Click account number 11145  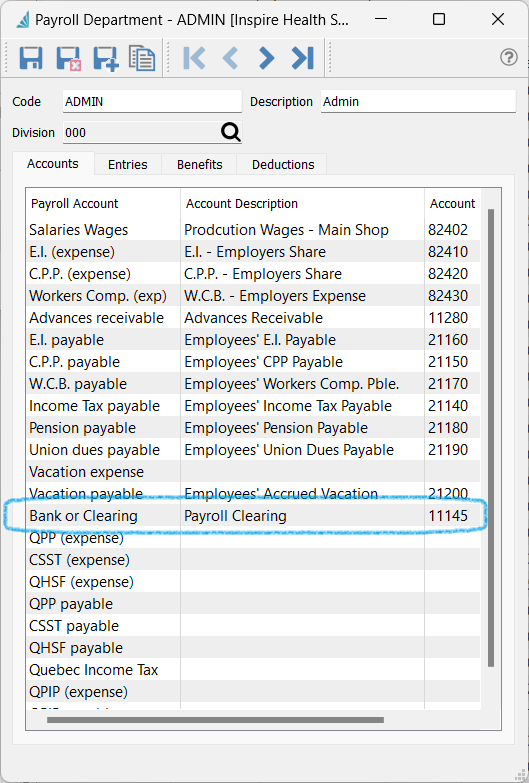(448, 515)
